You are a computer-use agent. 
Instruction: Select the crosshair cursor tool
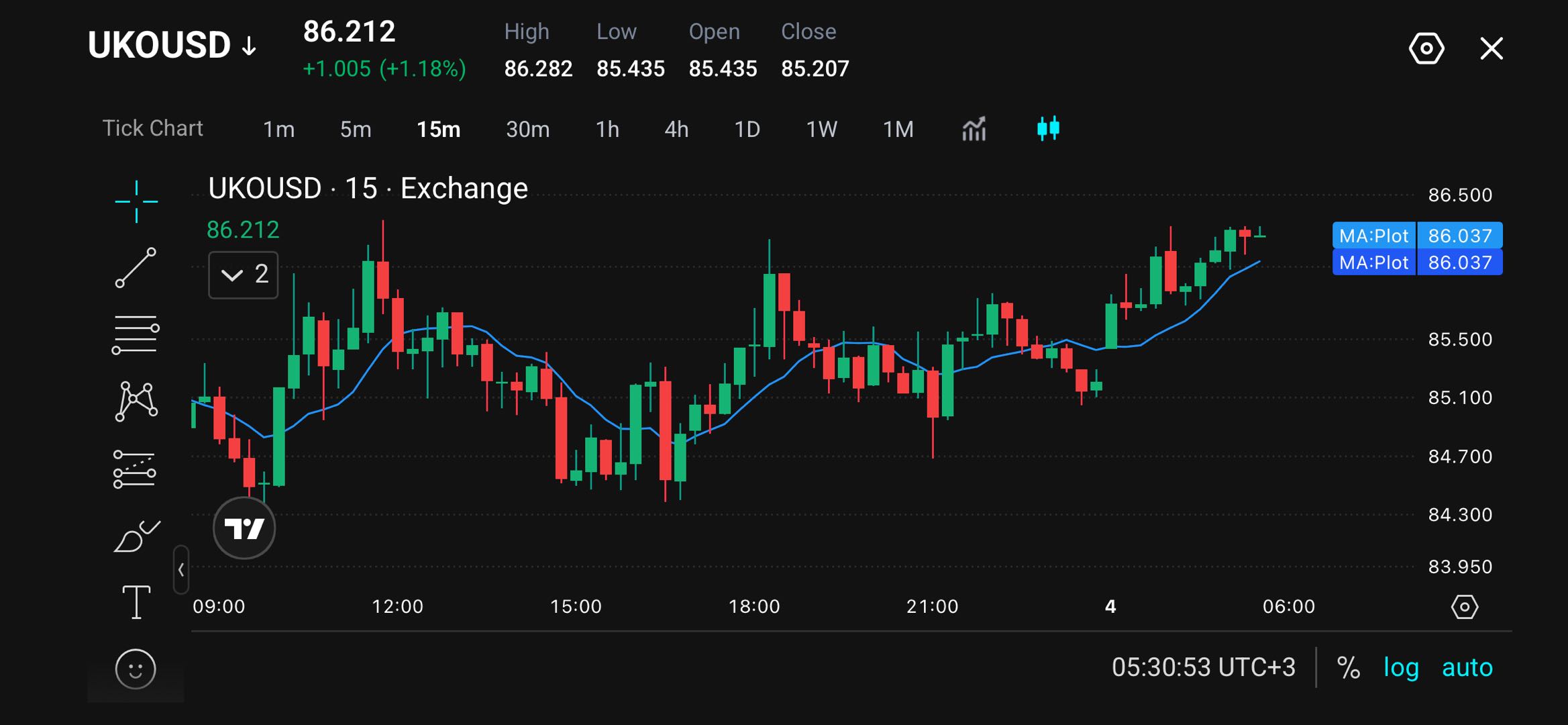pos(136,201)
